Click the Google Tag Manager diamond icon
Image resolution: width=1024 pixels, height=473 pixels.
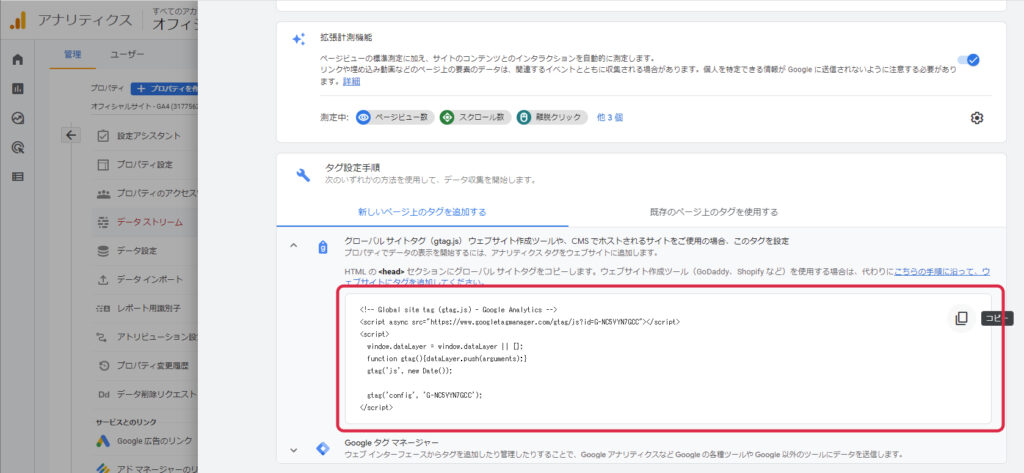tap(323, 449)
